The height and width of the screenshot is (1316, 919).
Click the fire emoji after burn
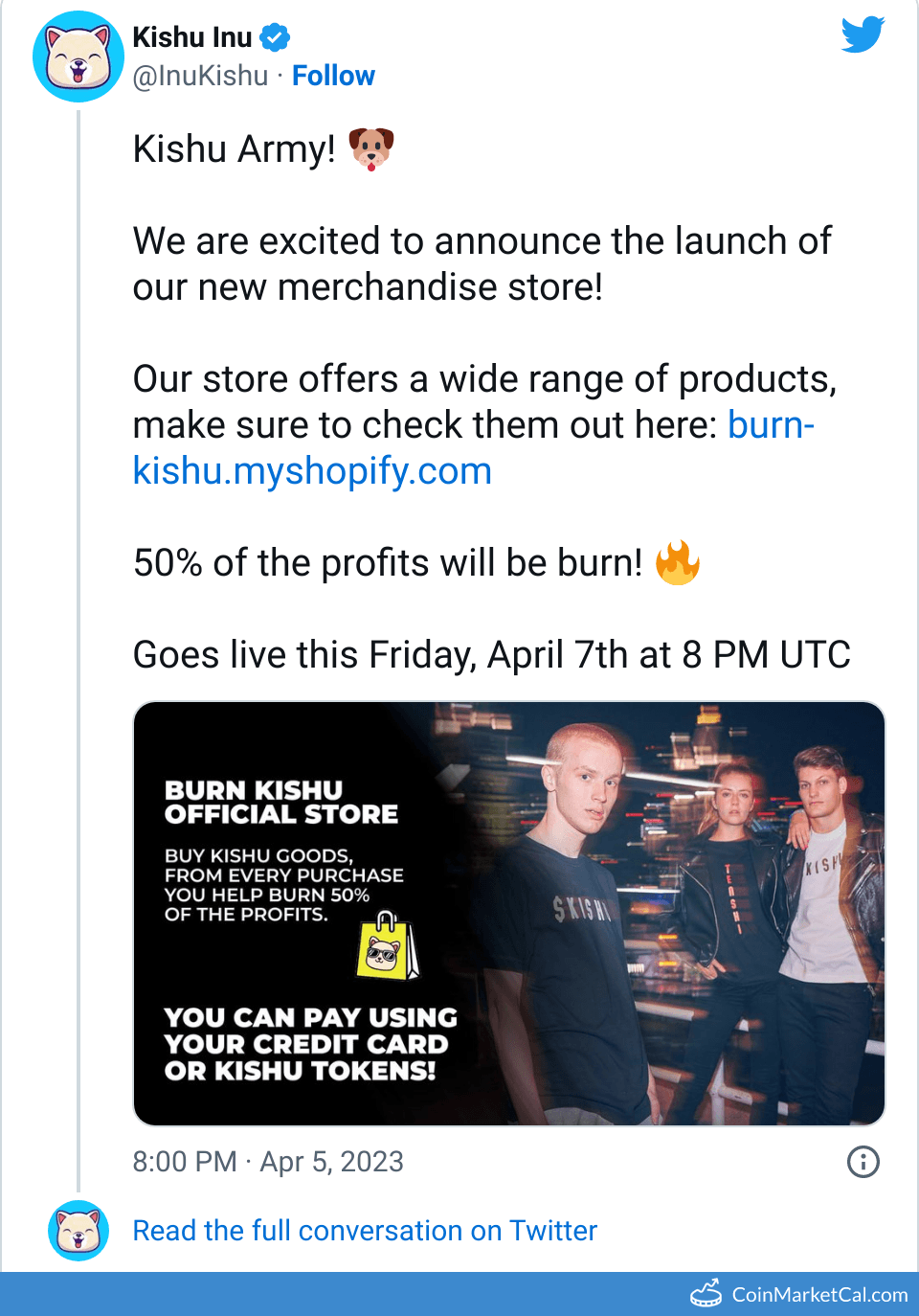(x=678, y=562)
